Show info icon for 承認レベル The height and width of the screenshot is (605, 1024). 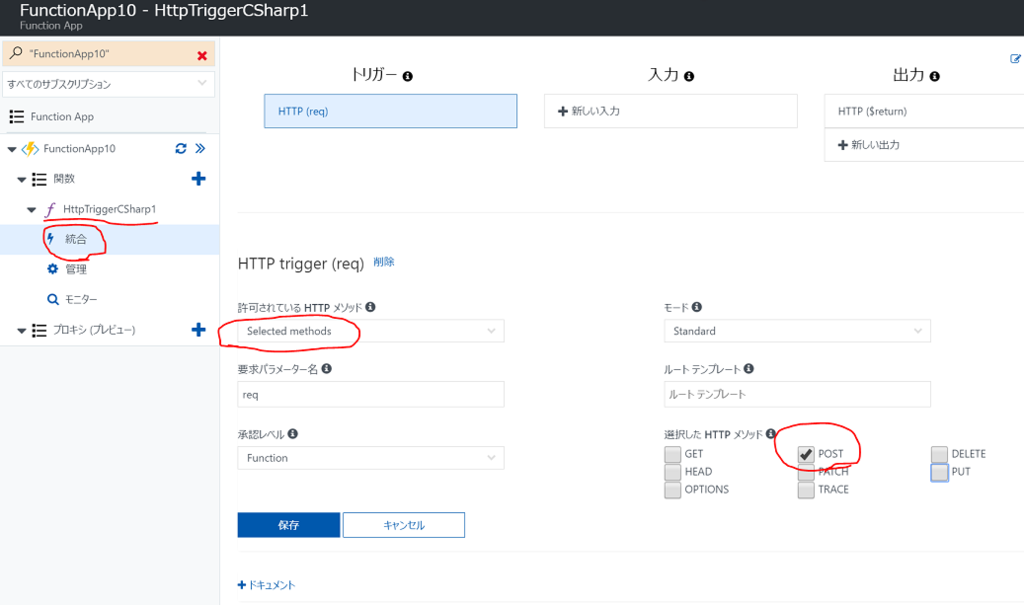pos(293,433)
